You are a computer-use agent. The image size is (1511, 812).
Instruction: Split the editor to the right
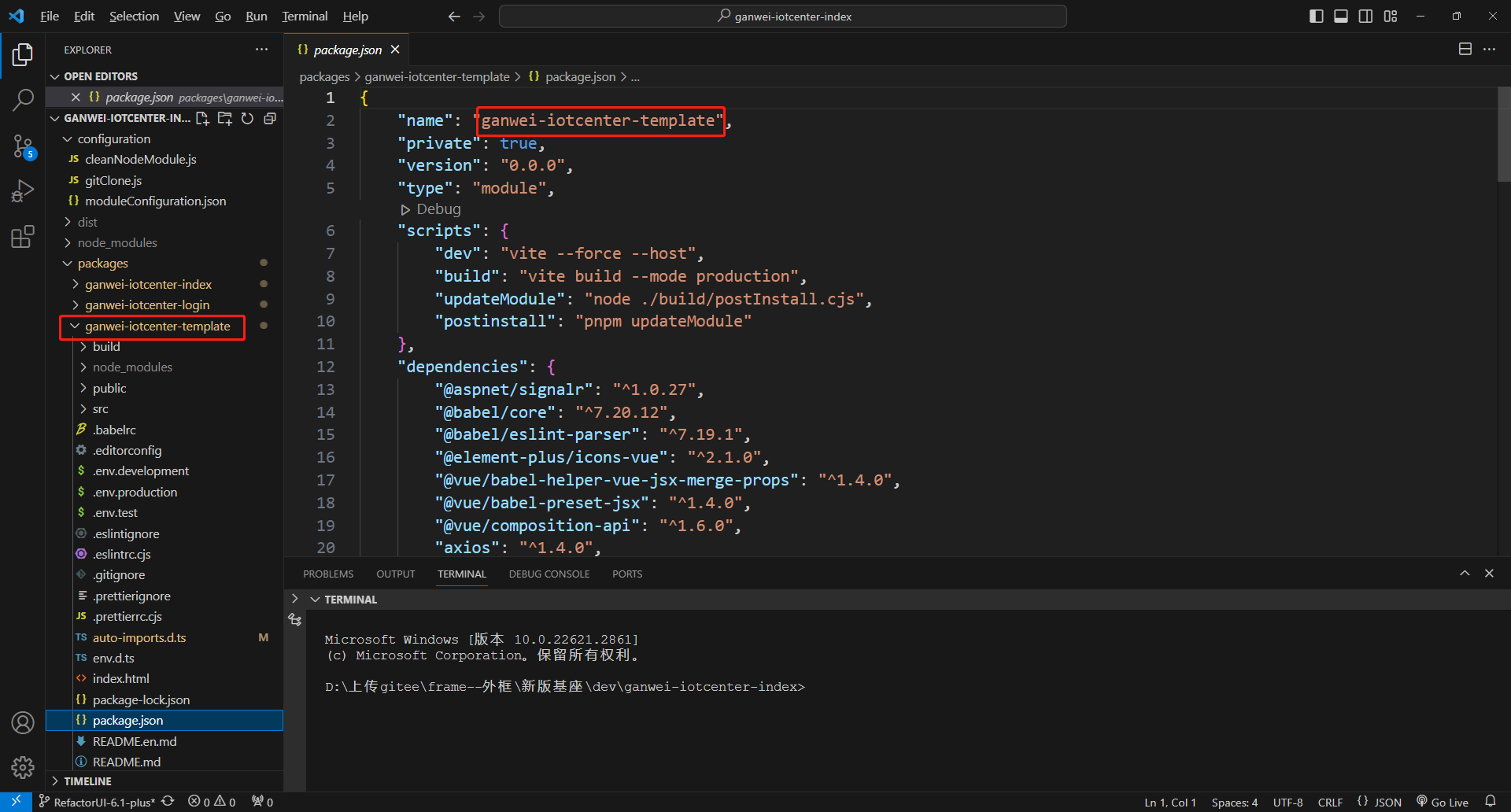click(1465, 50)
